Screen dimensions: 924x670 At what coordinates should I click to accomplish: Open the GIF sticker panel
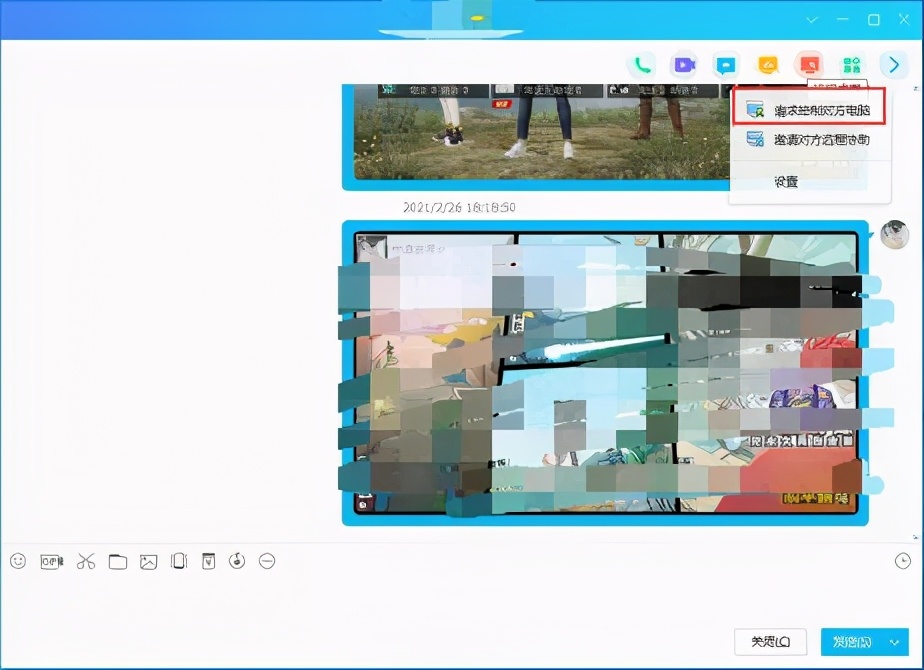tap(52, 562)
